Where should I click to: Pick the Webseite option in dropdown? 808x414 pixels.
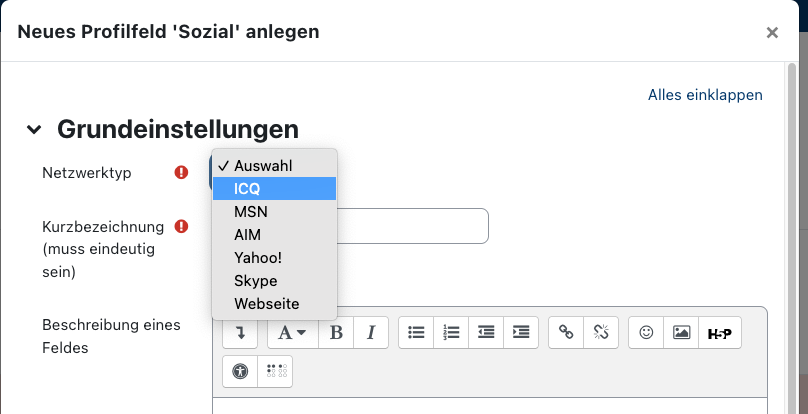click(275, 304)
